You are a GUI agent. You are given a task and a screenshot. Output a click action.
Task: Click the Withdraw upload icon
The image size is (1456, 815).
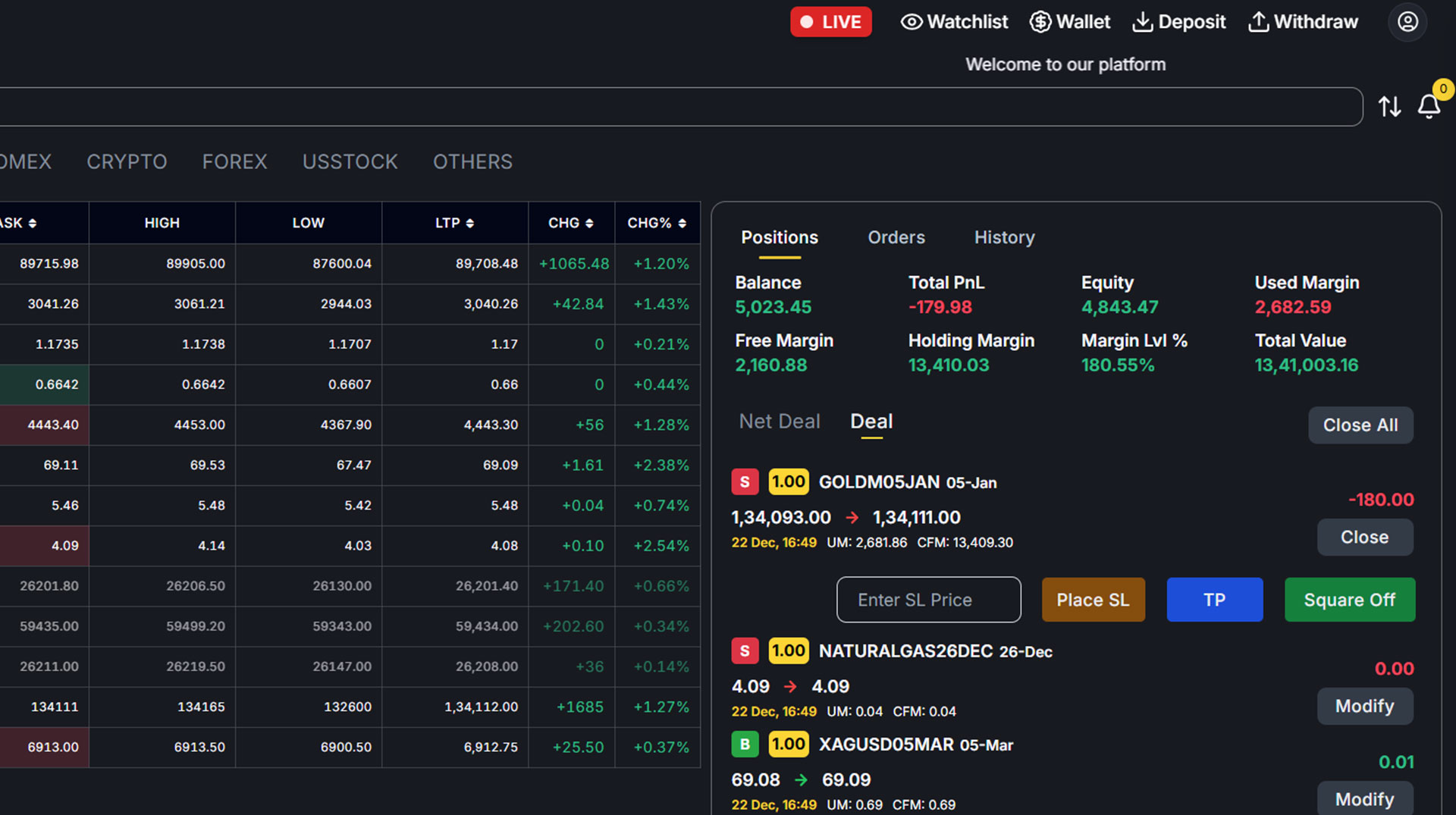point(1258,22)
